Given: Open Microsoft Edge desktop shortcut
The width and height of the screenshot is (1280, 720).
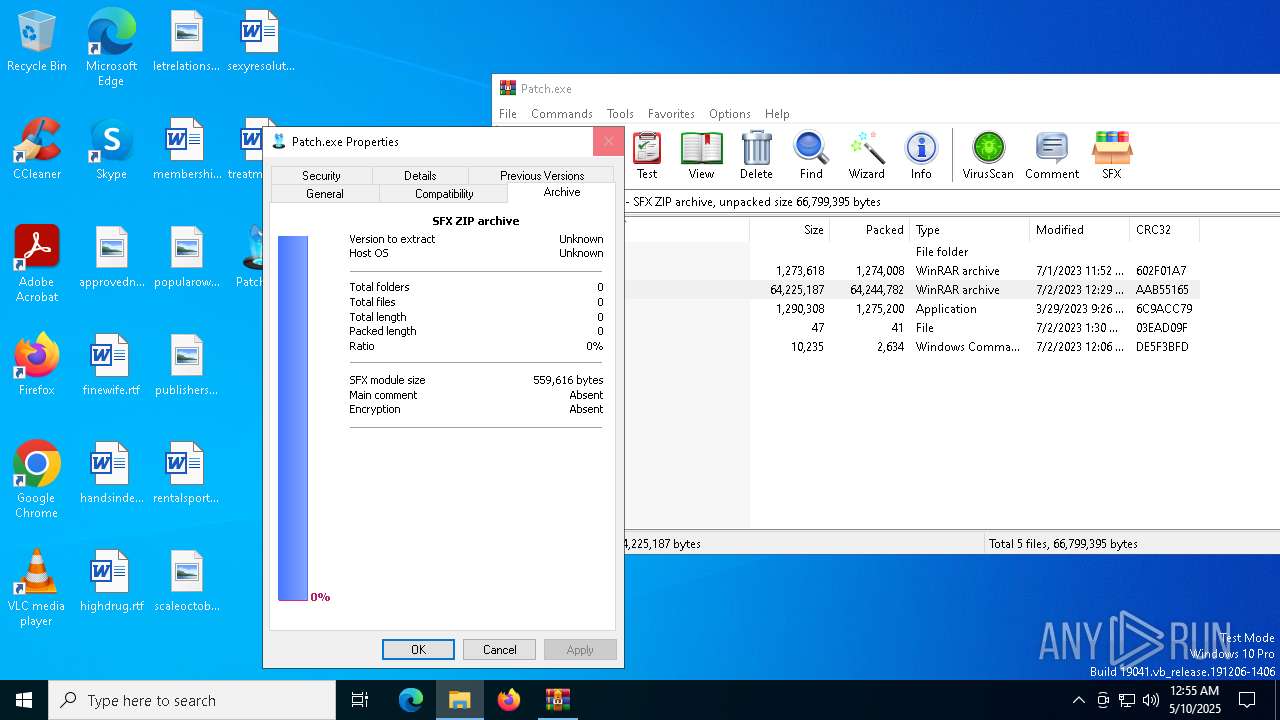Looking at the screenshot, I should click(x=111, y=48).
